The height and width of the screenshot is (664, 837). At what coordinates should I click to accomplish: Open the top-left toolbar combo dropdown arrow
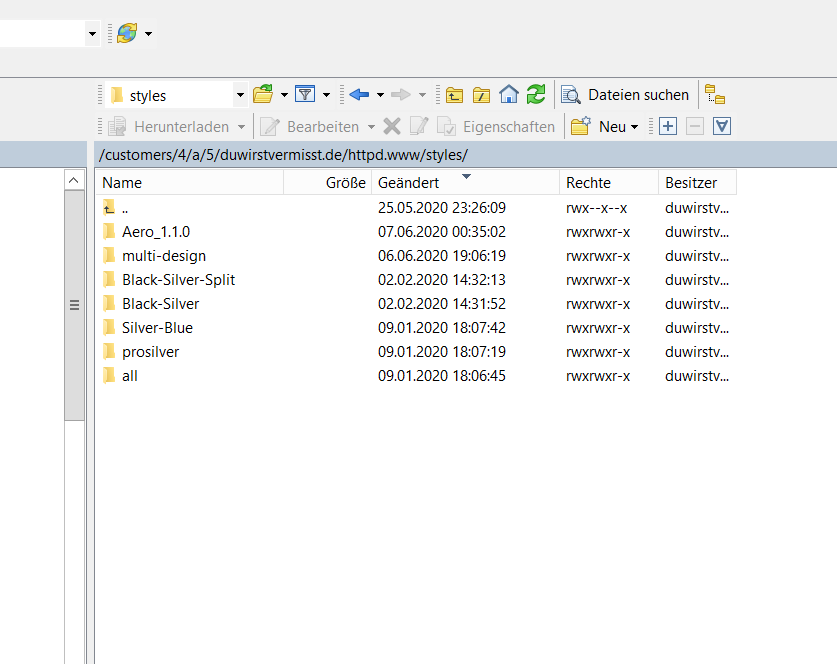pos(92,34)
